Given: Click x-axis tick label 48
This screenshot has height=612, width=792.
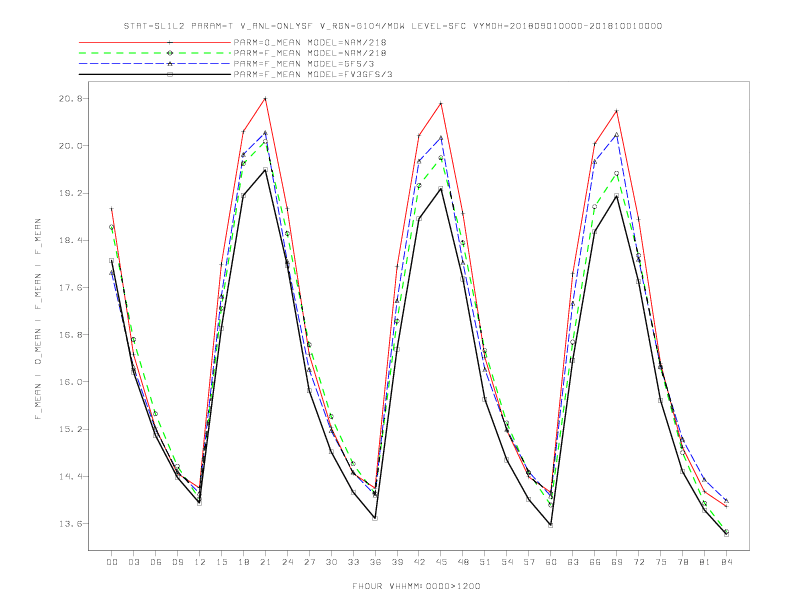Looking at the screenshot, I should pos(463,562).
